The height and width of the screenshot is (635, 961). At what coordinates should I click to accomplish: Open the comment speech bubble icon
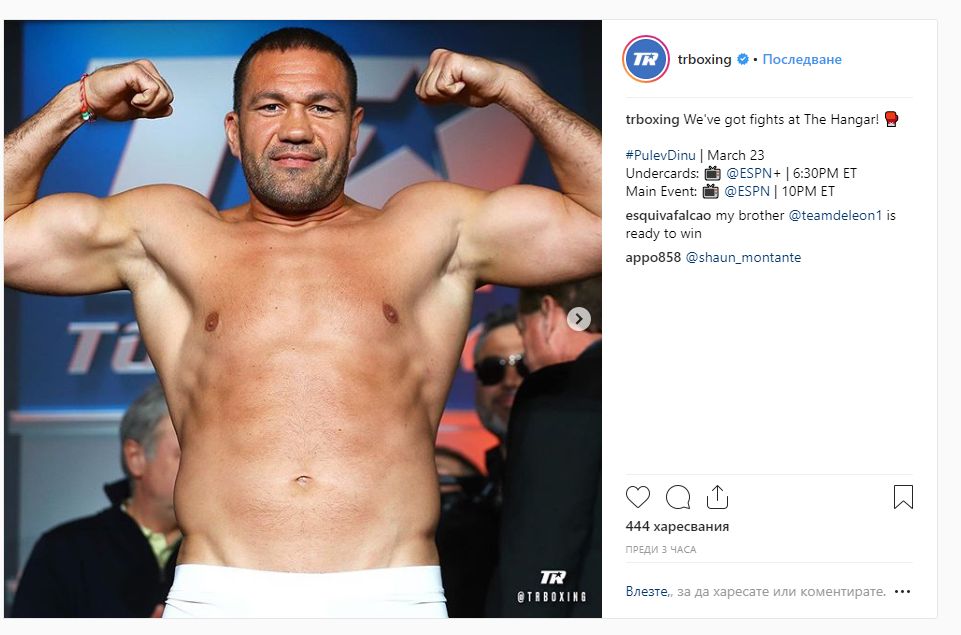pos(678,497)
